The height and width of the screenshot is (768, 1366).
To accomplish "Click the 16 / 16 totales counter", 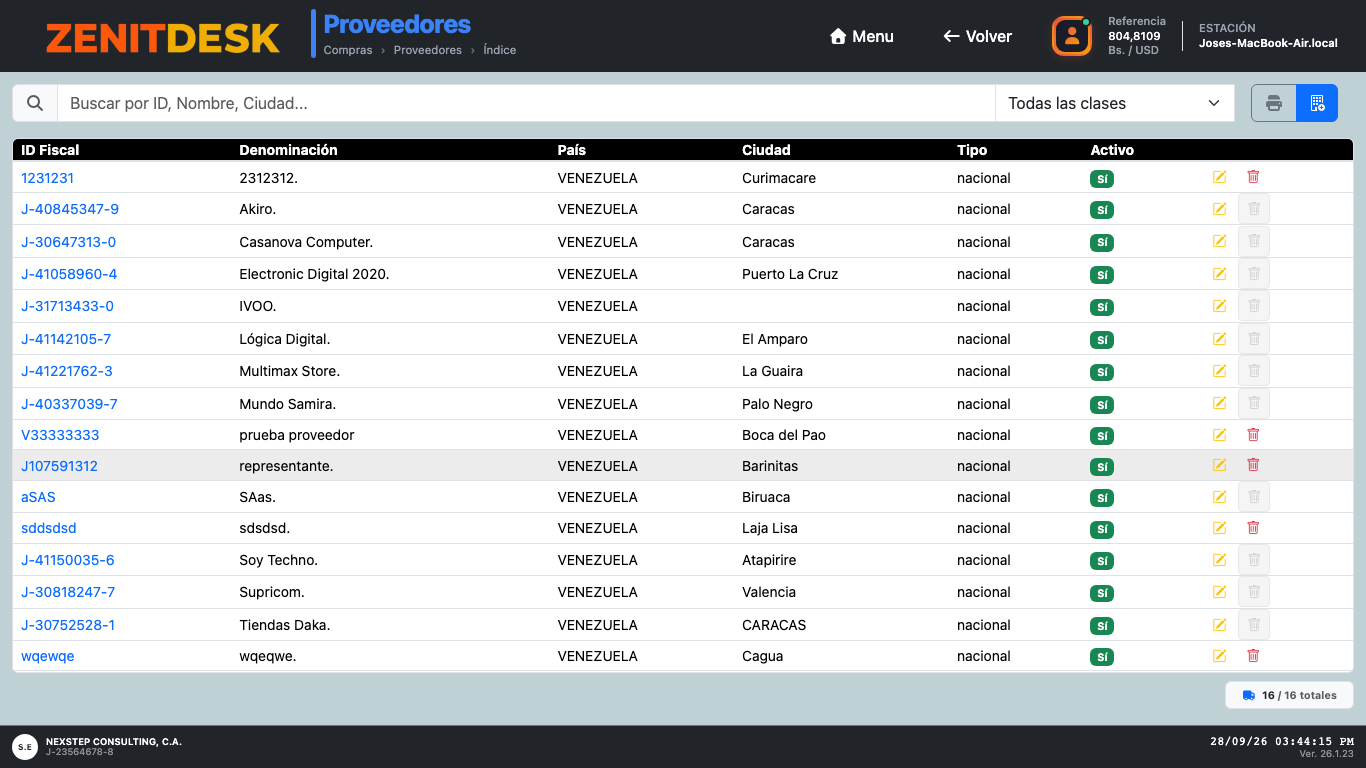I will pos(1289,695).
